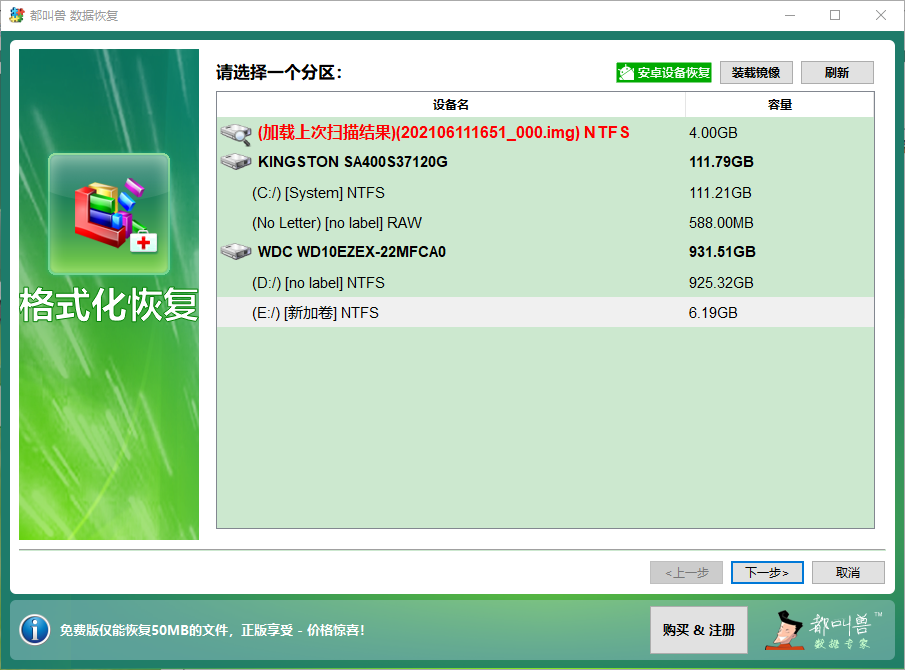Viewport: 905px width, 670px height.
Task: Click the 设备名 column header
Action: [450, 102]
